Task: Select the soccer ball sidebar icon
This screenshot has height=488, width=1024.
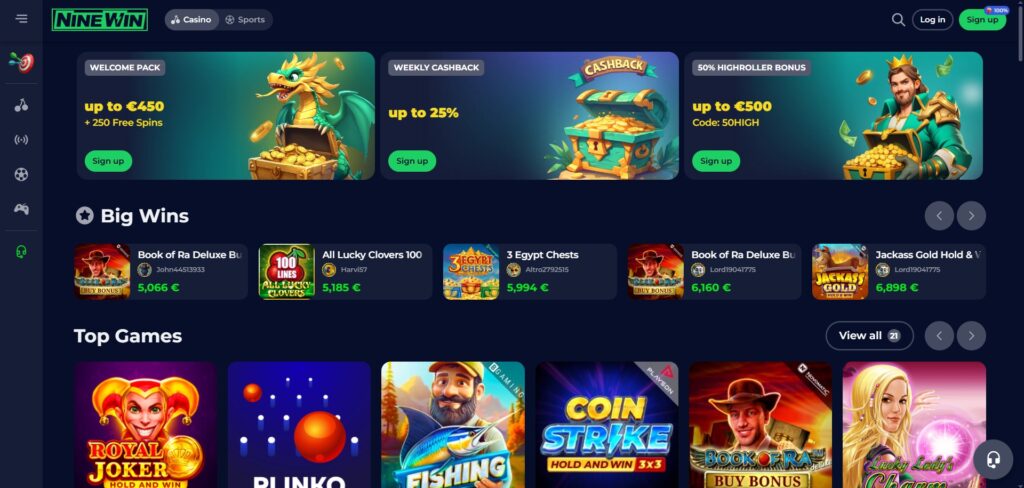Action: pos(22,174)
